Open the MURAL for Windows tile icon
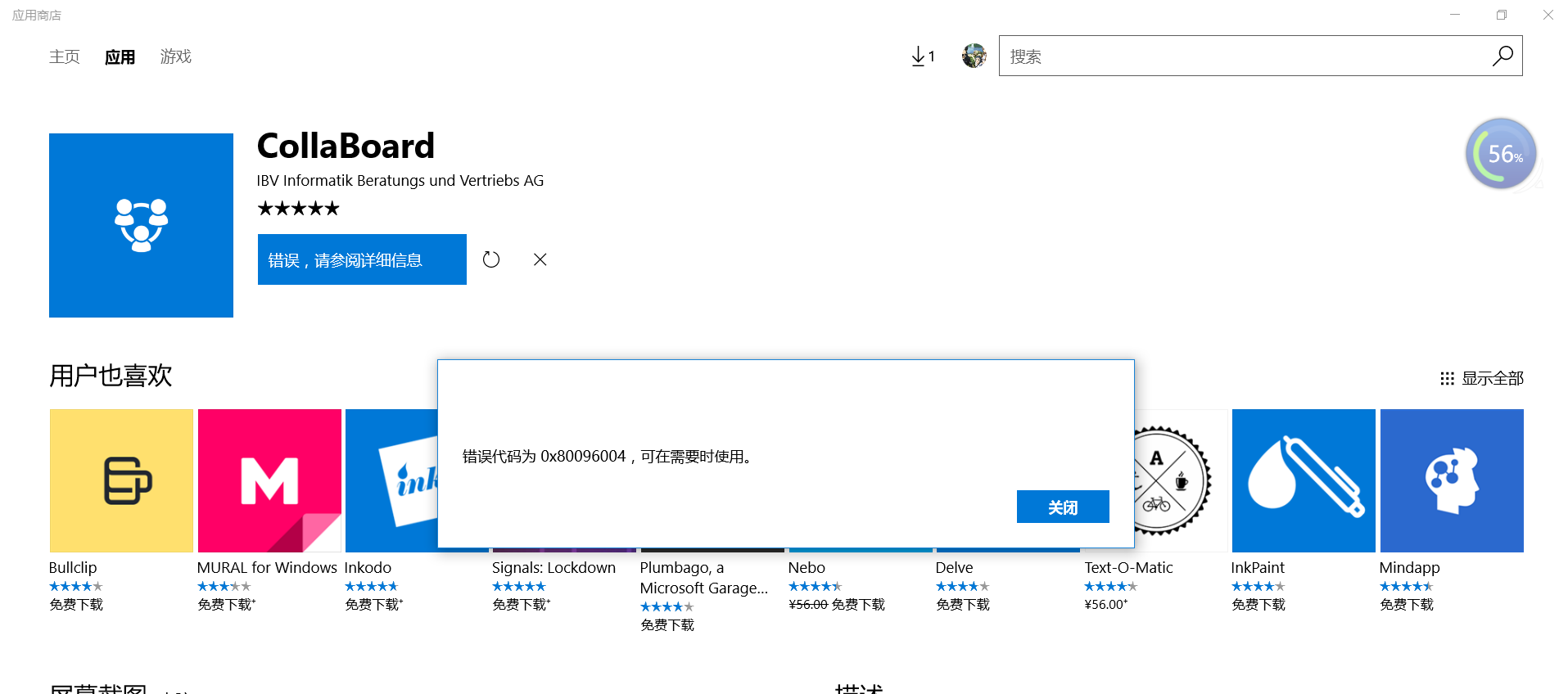This screenshot has width=1568, height=694. [x=269, y=480]
